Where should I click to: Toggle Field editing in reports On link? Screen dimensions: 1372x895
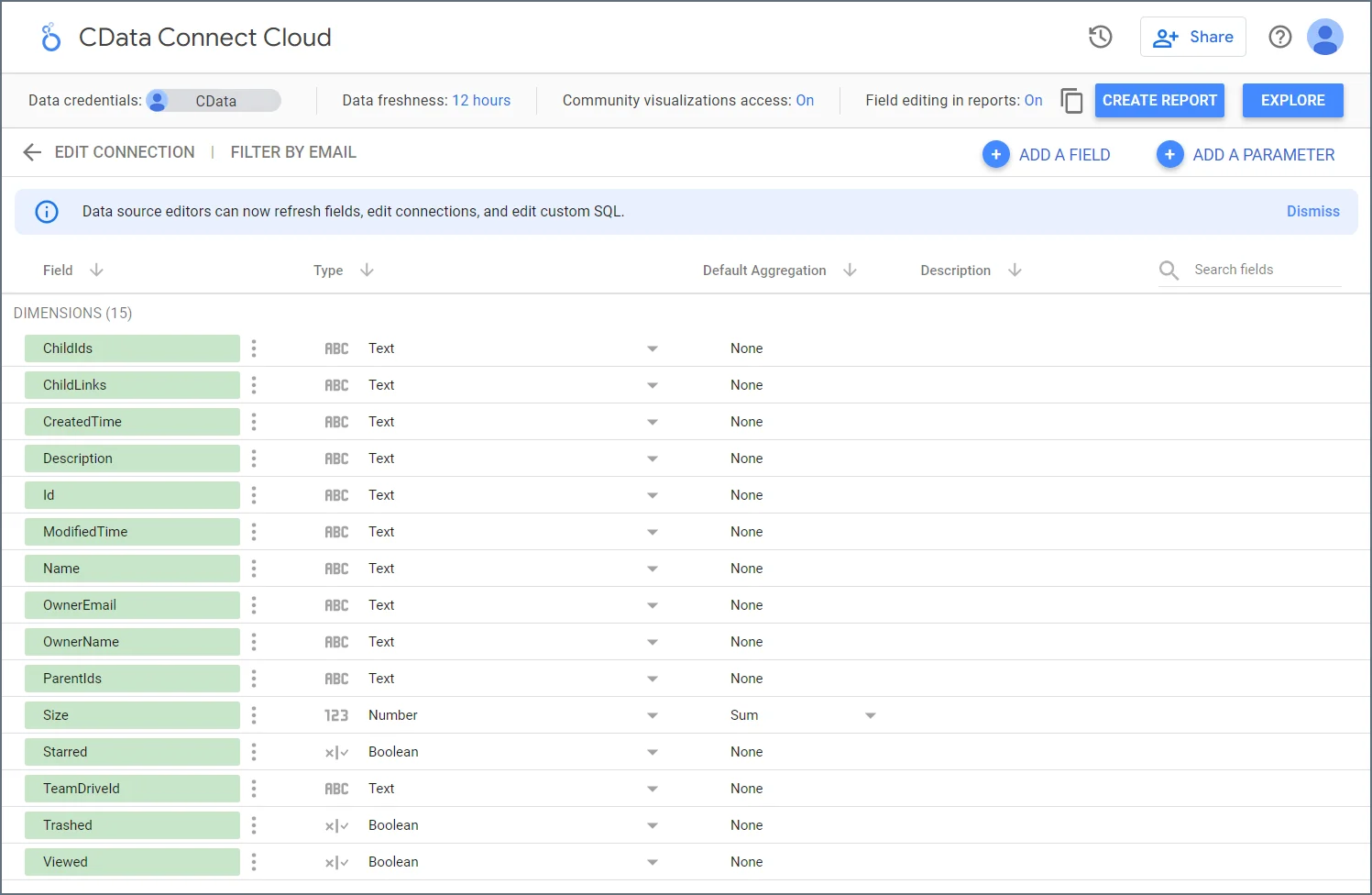pos(1033,101)
